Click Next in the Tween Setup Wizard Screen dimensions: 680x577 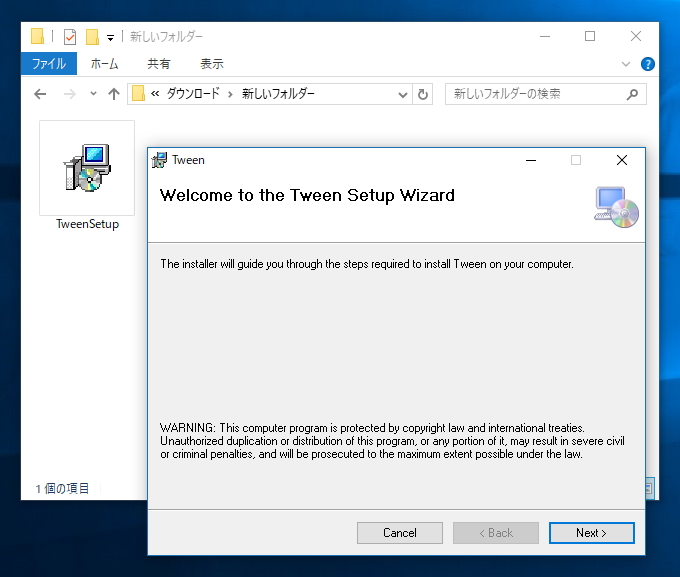click(592, 533)
